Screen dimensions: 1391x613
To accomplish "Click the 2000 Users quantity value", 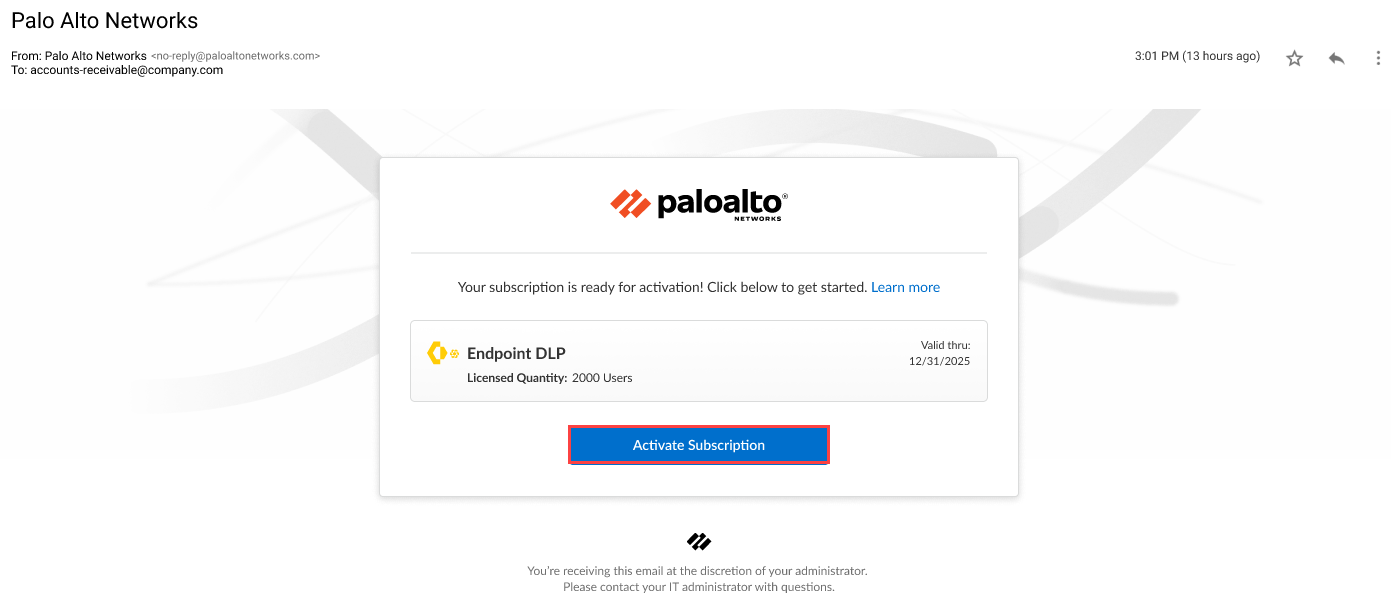I will click(x=602, y=378).
